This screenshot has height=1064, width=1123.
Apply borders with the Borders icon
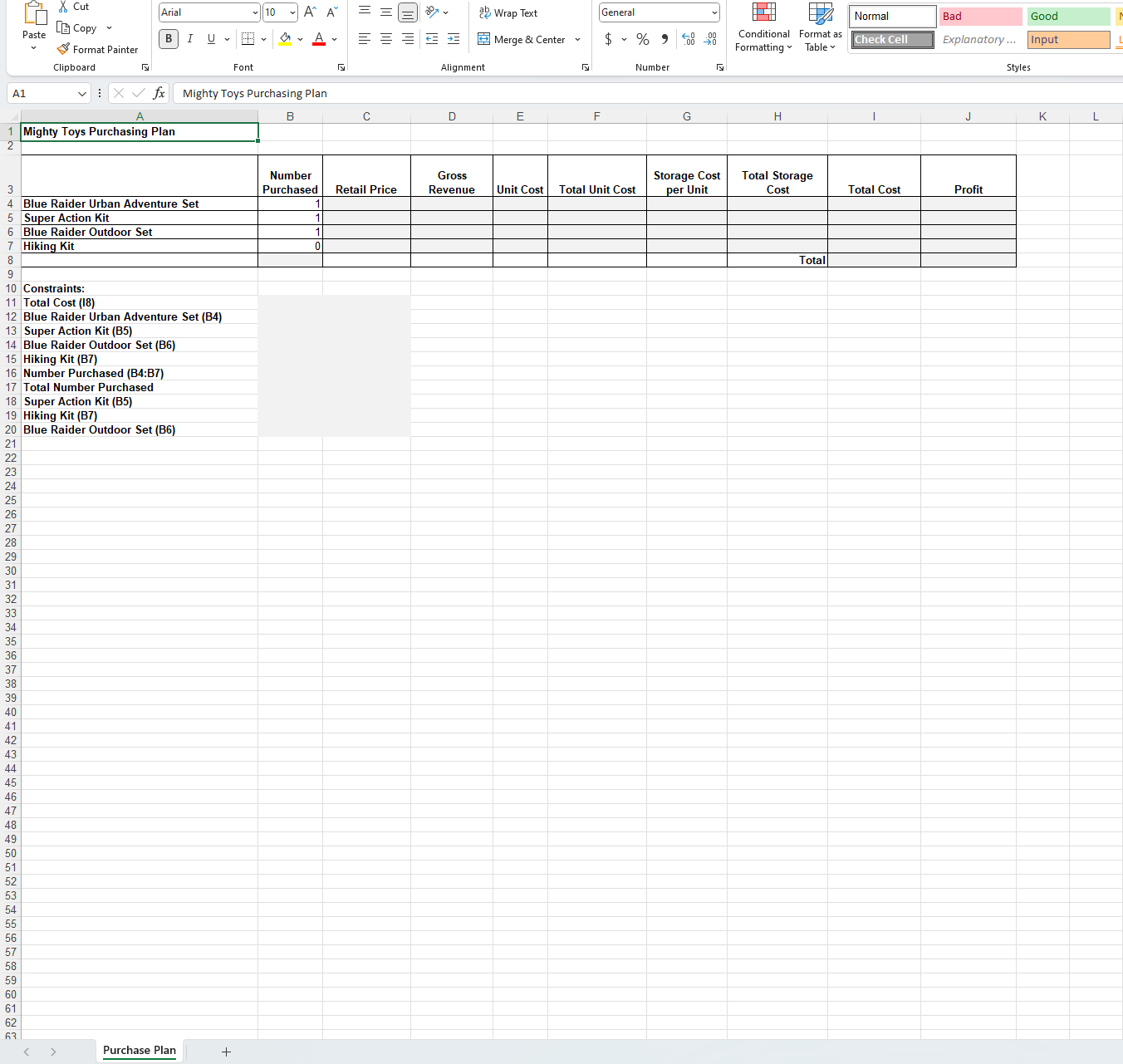(x=248, y=39)
